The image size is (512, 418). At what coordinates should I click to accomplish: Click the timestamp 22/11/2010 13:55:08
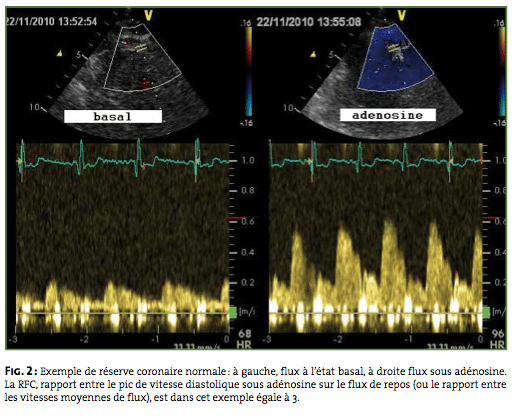(309, 22)
